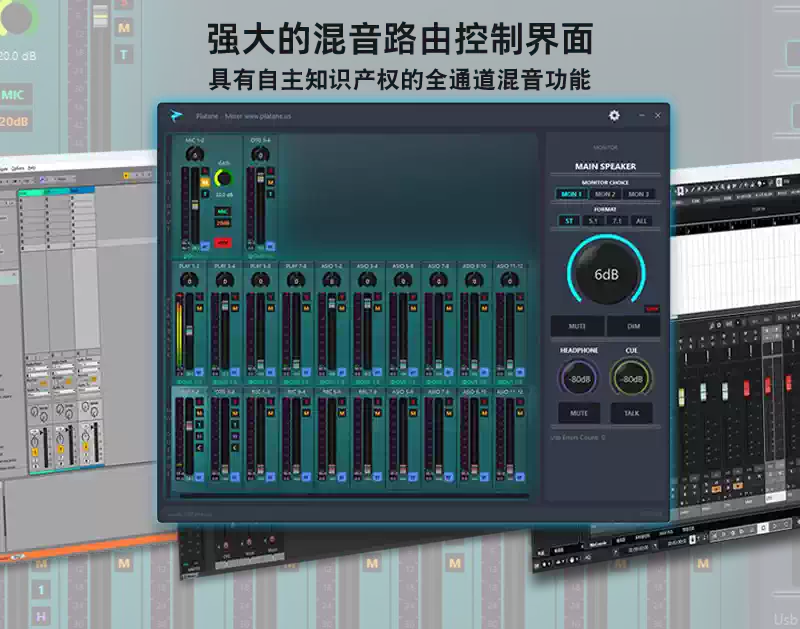
Task: Enable 48V phantom power on the MIC channel
Action: coord(223,242)
